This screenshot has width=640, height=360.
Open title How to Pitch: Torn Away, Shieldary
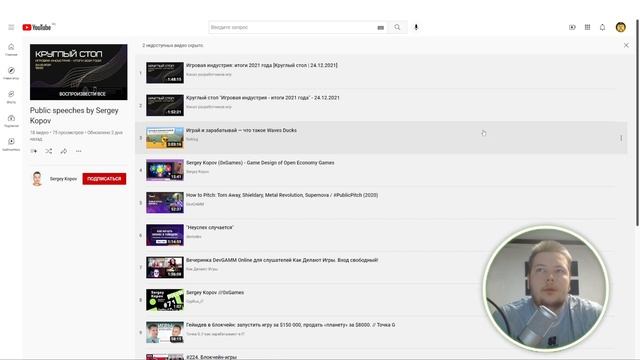(x=282, y=195)
